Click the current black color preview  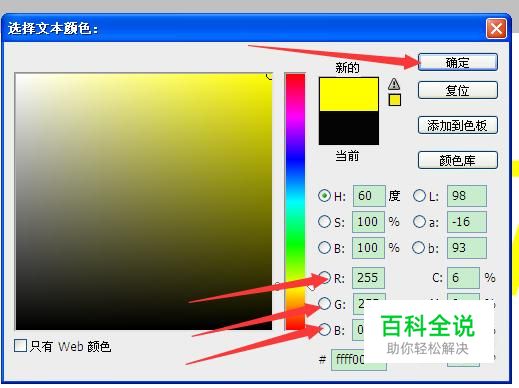[349, 128]
